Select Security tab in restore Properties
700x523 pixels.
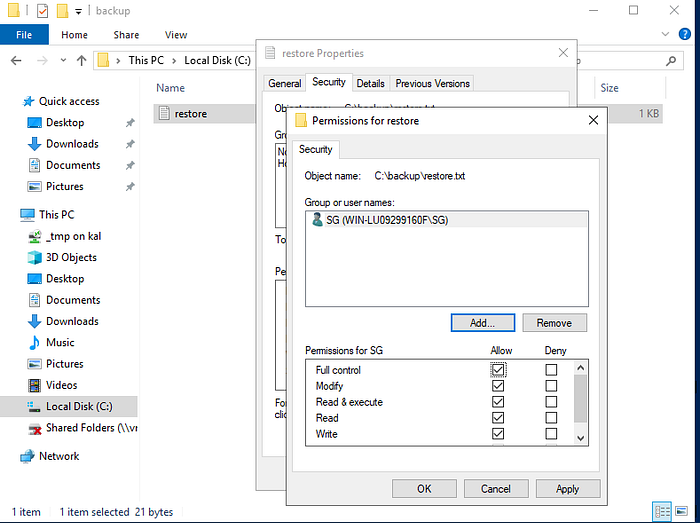click(x=329, y=82)
